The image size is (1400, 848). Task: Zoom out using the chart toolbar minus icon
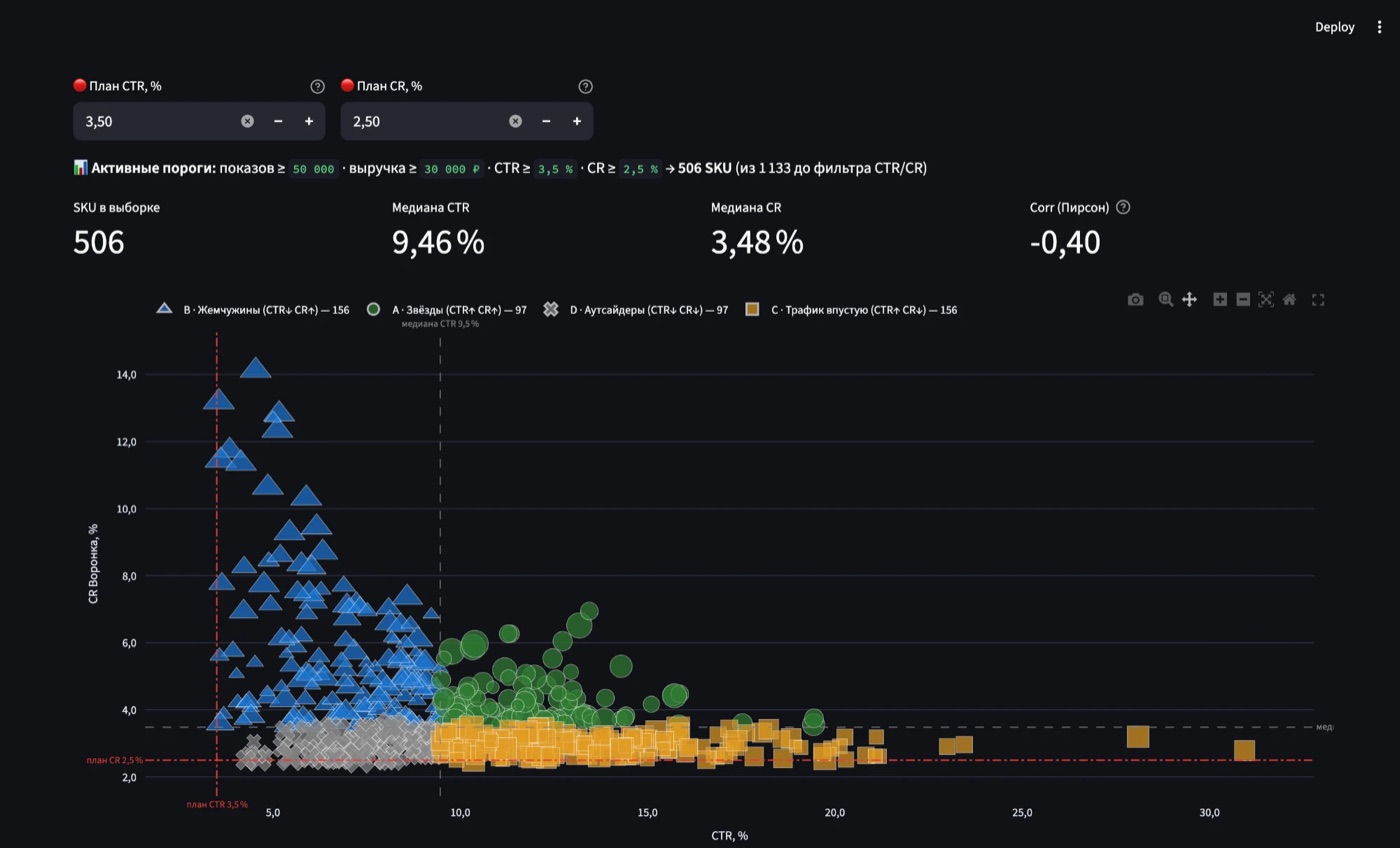point(1243,300)
